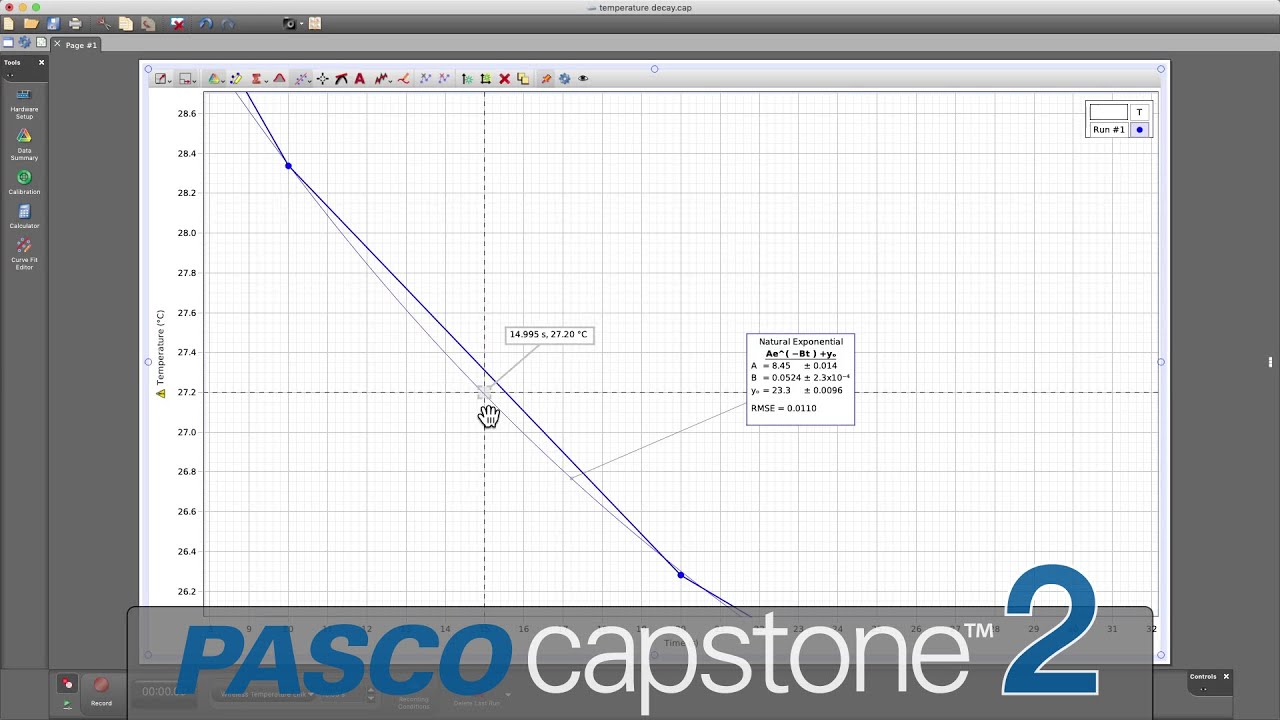Open statistics options dropdown arrow
Image resolution: width=1280 pixels, height=720 pixels.
(x=265, y=80)
